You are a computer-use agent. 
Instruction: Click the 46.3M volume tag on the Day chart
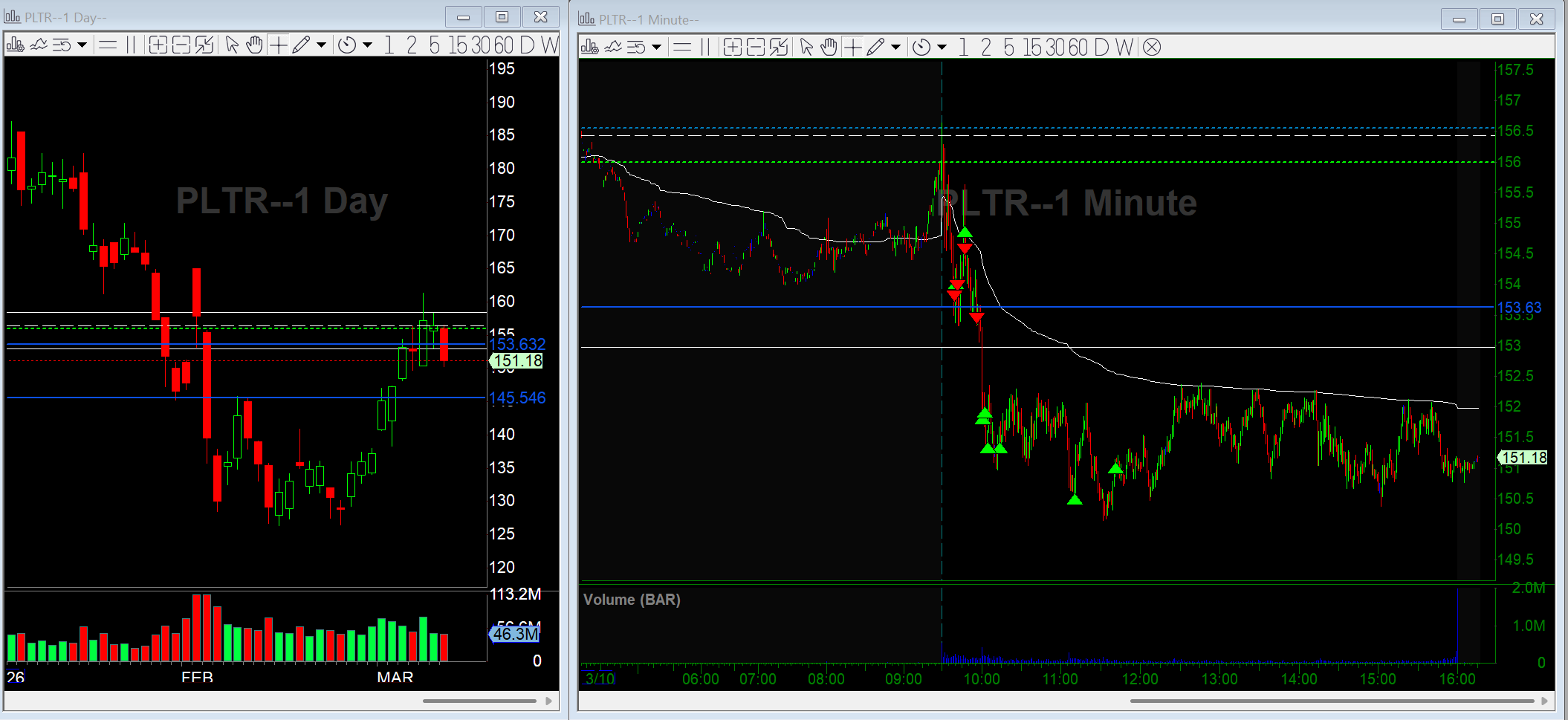click(x=515, y=634)
